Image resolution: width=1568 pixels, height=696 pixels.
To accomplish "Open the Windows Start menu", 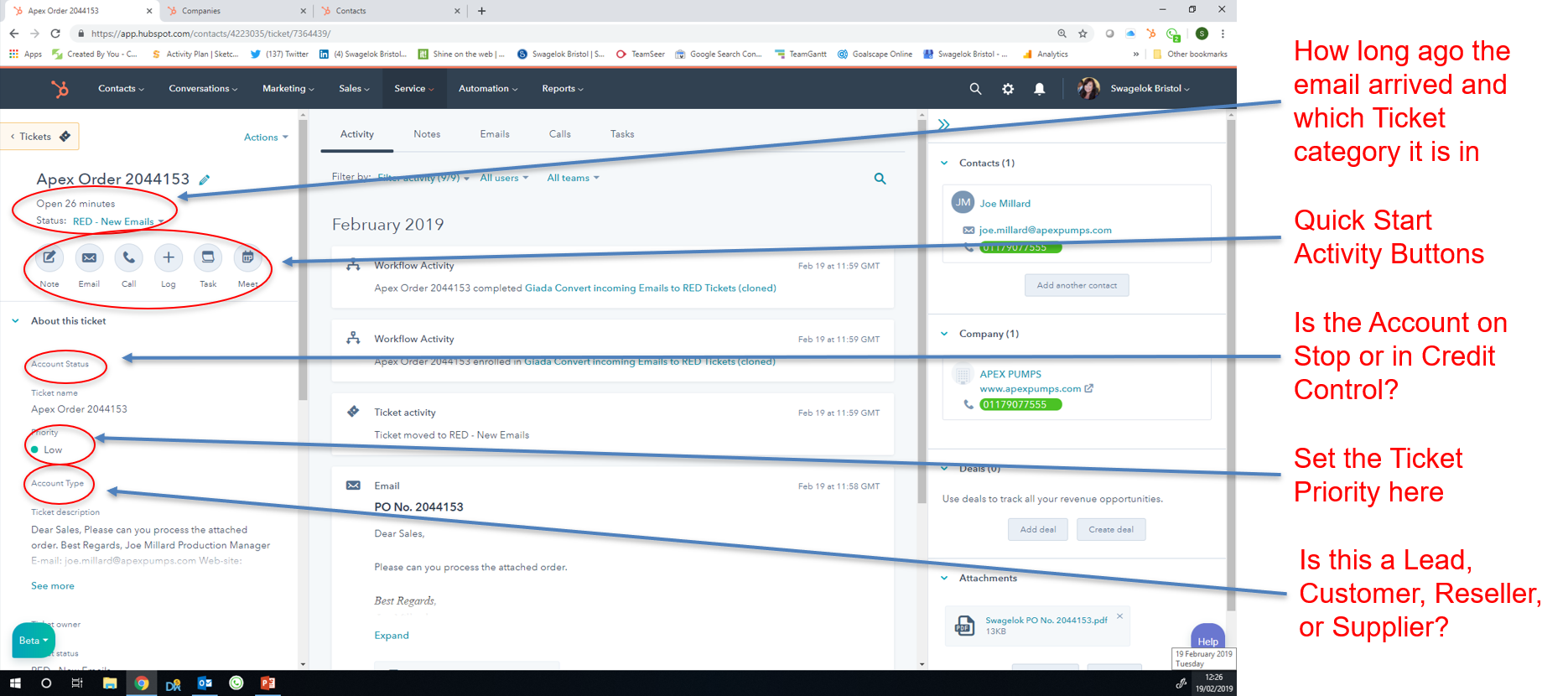I will (x=15, y=683).
